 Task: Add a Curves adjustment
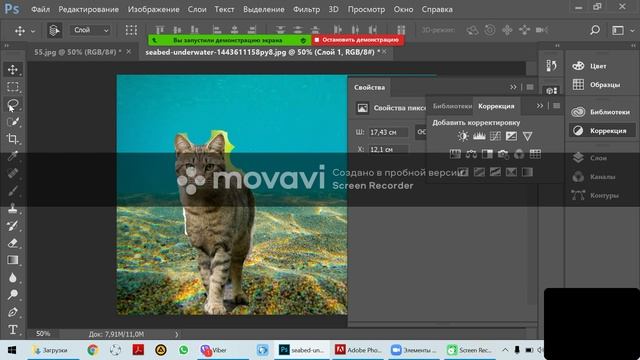[495, 136]
